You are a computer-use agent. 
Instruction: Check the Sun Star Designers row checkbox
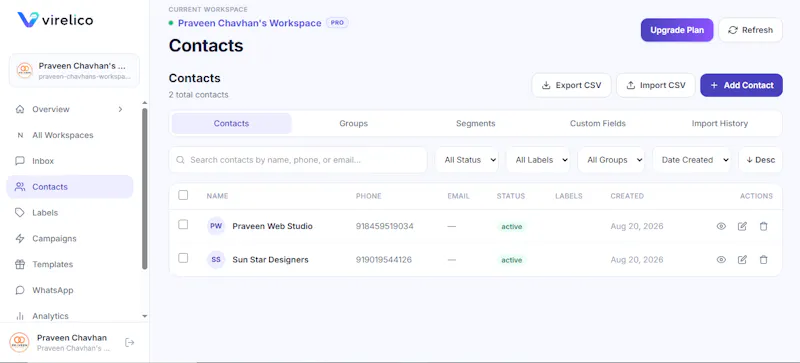click(183, 258)
